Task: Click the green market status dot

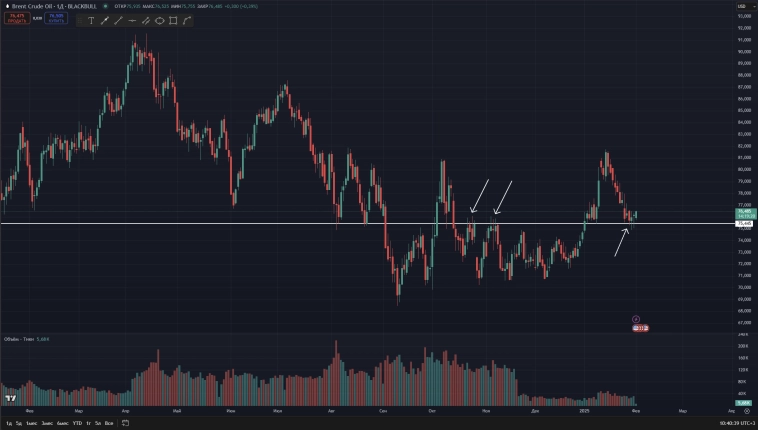Action: pos(105,6)
